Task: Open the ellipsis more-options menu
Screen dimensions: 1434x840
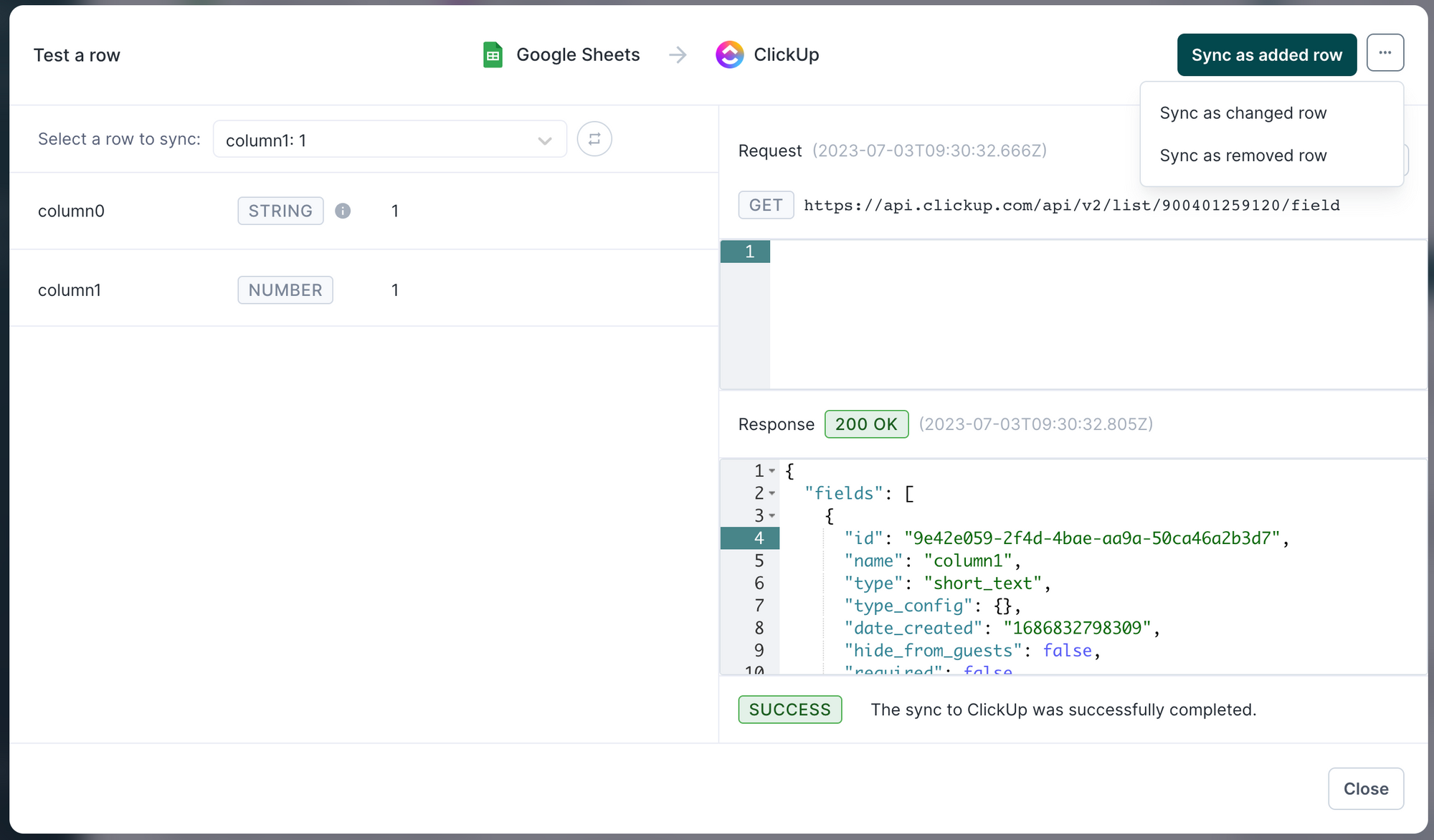Action: pos(1385,52)
